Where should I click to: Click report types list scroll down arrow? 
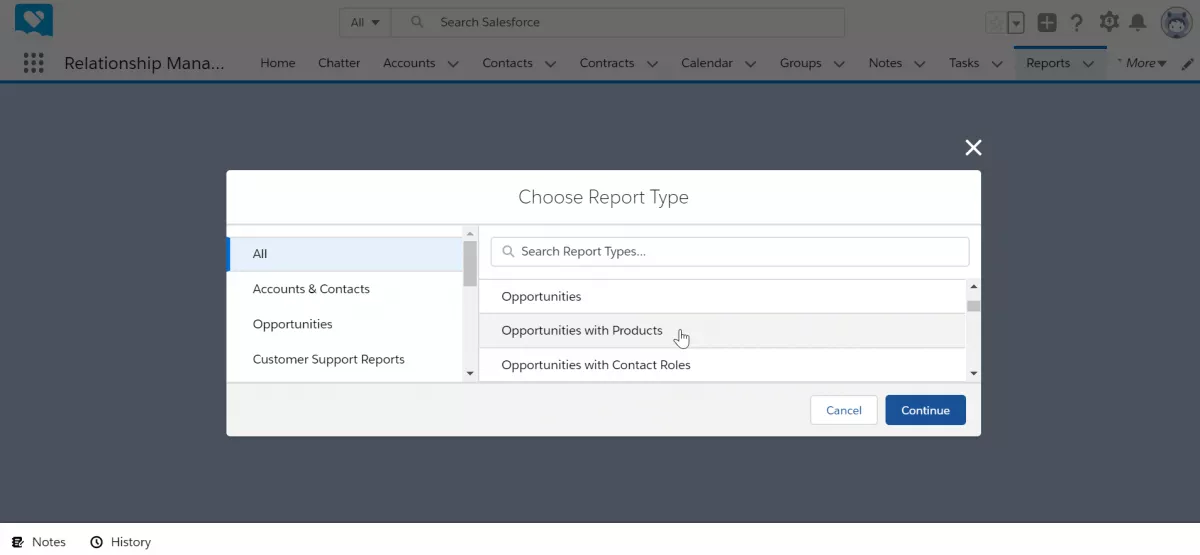pyautogui.click(x=974, y=373)
